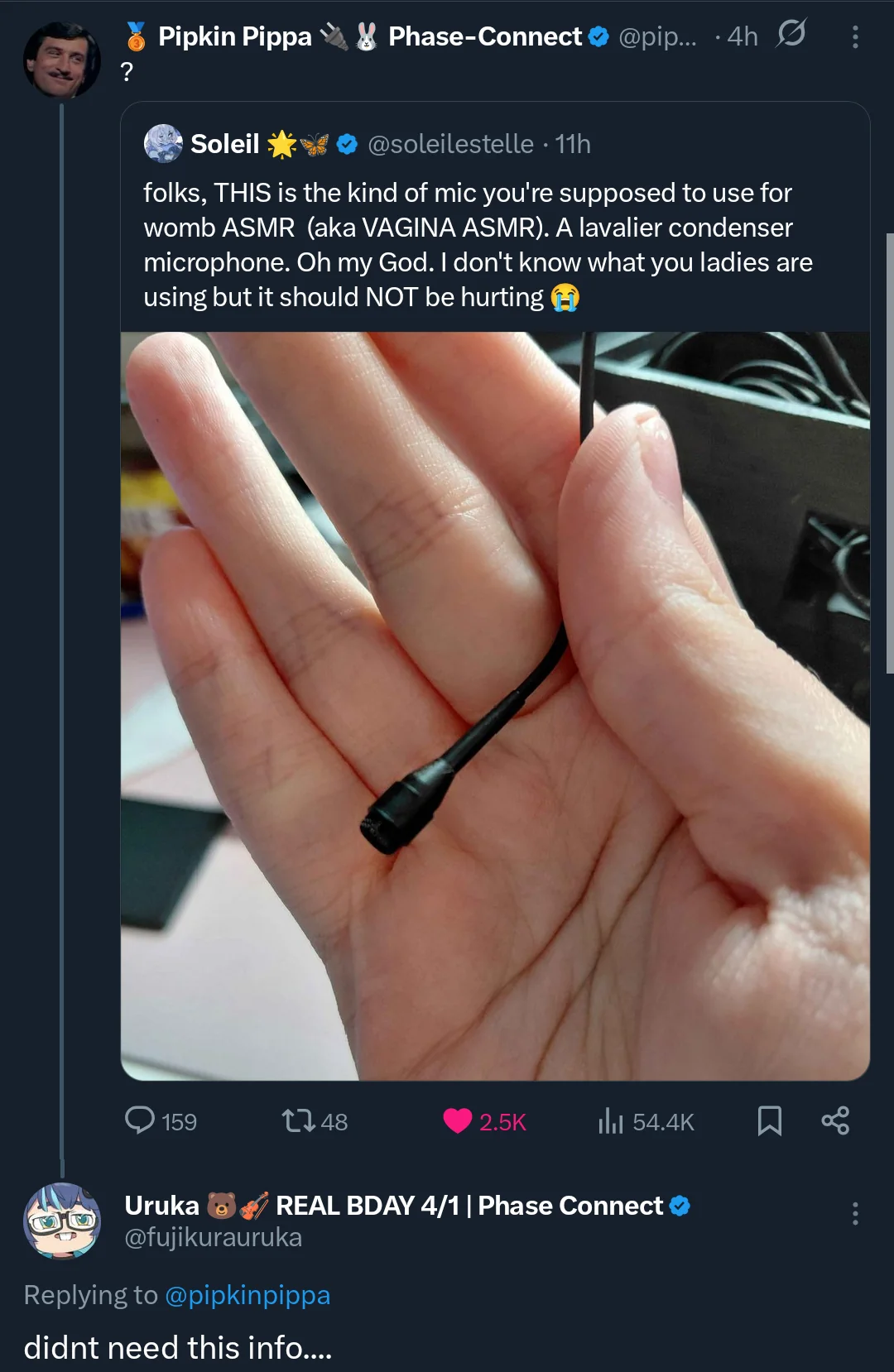The width and height of the screenshot is (894, 1372).
Task: Open Pipkin Pippa's profile avatar
Action: [x=61, y=60]
